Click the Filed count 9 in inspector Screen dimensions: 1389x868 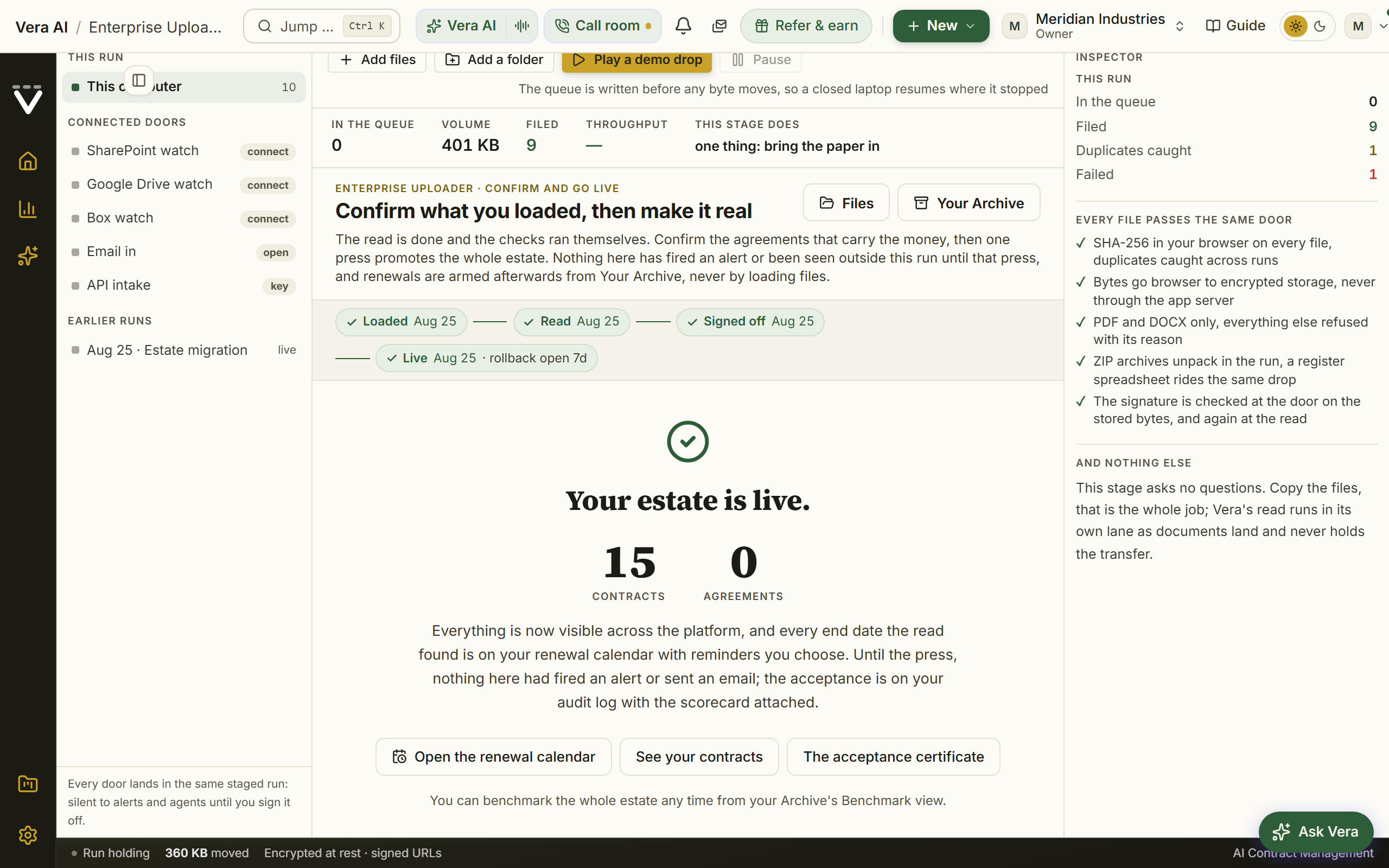pyautogui.click(x=1372, y=126)
